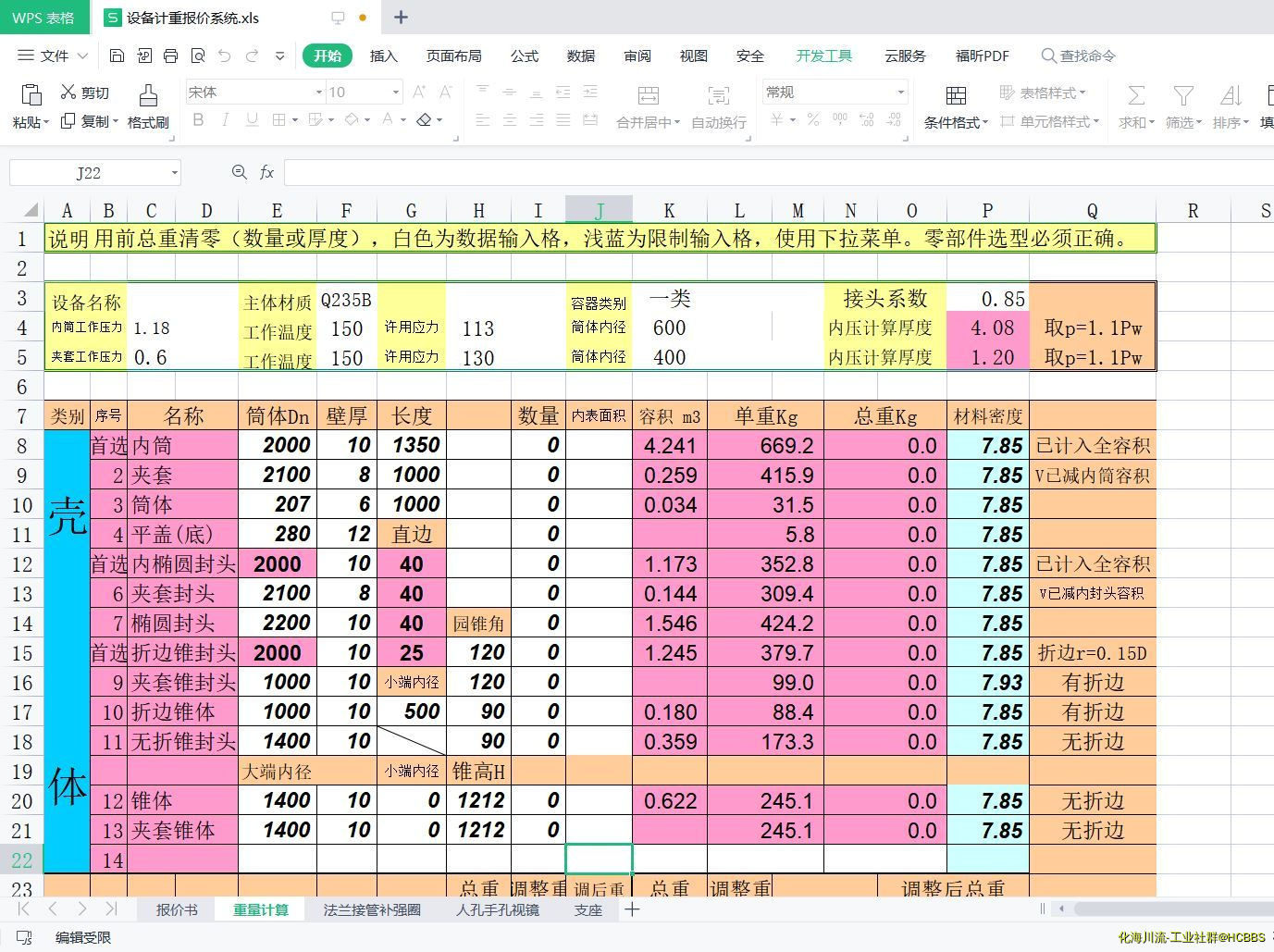Toggle Bold formatting button

[198, 120]
